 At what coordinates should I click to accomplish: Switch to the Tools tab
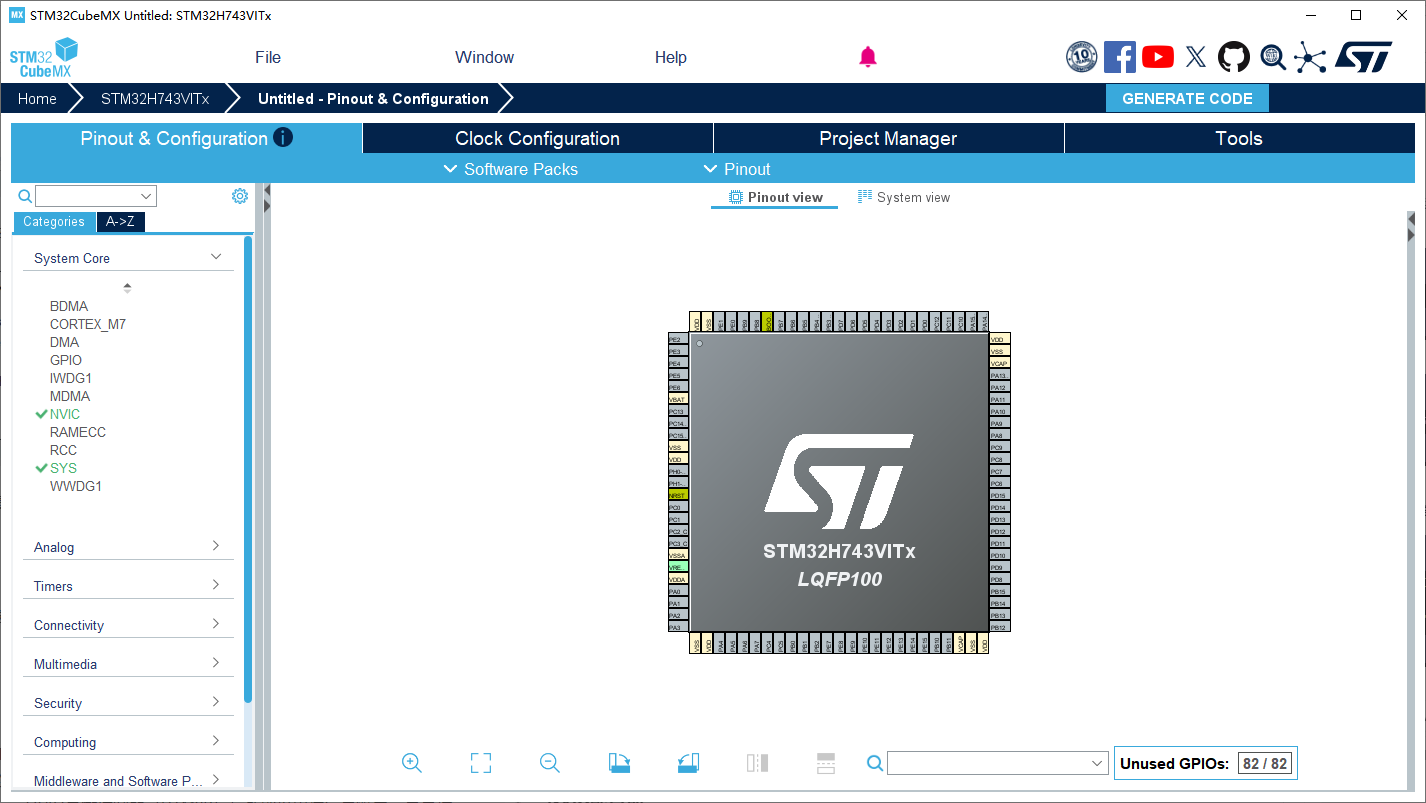pyautogui.click(x=1239, y=138)
